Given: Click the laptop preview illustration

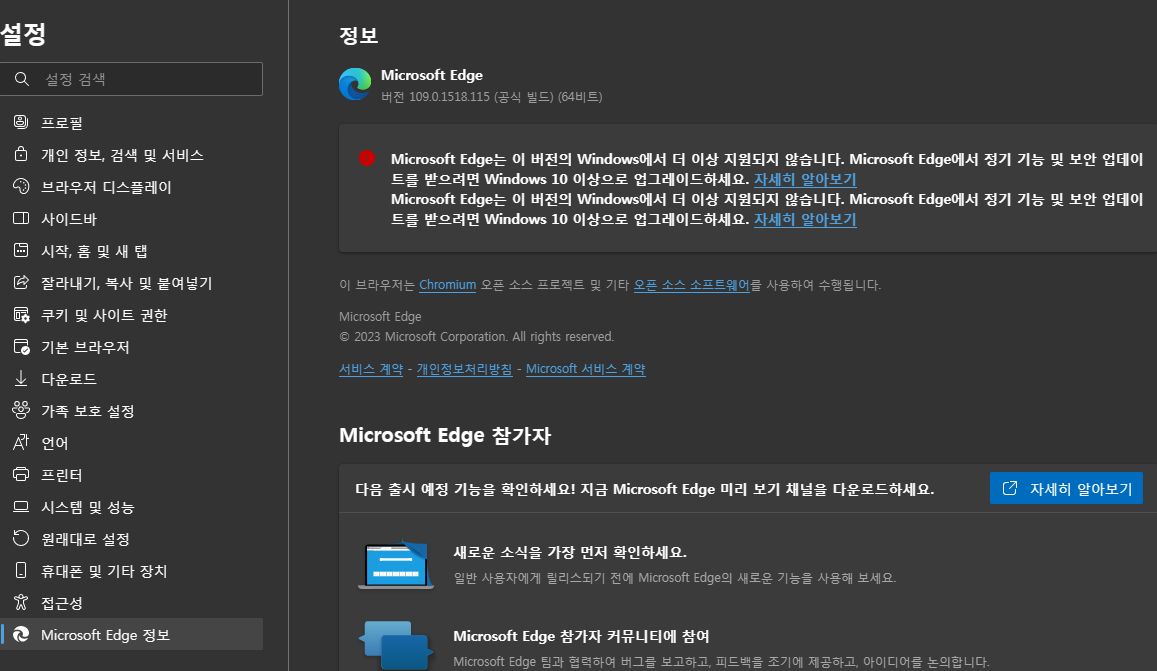Looking at the screenshot, I should tap(396, 565).
